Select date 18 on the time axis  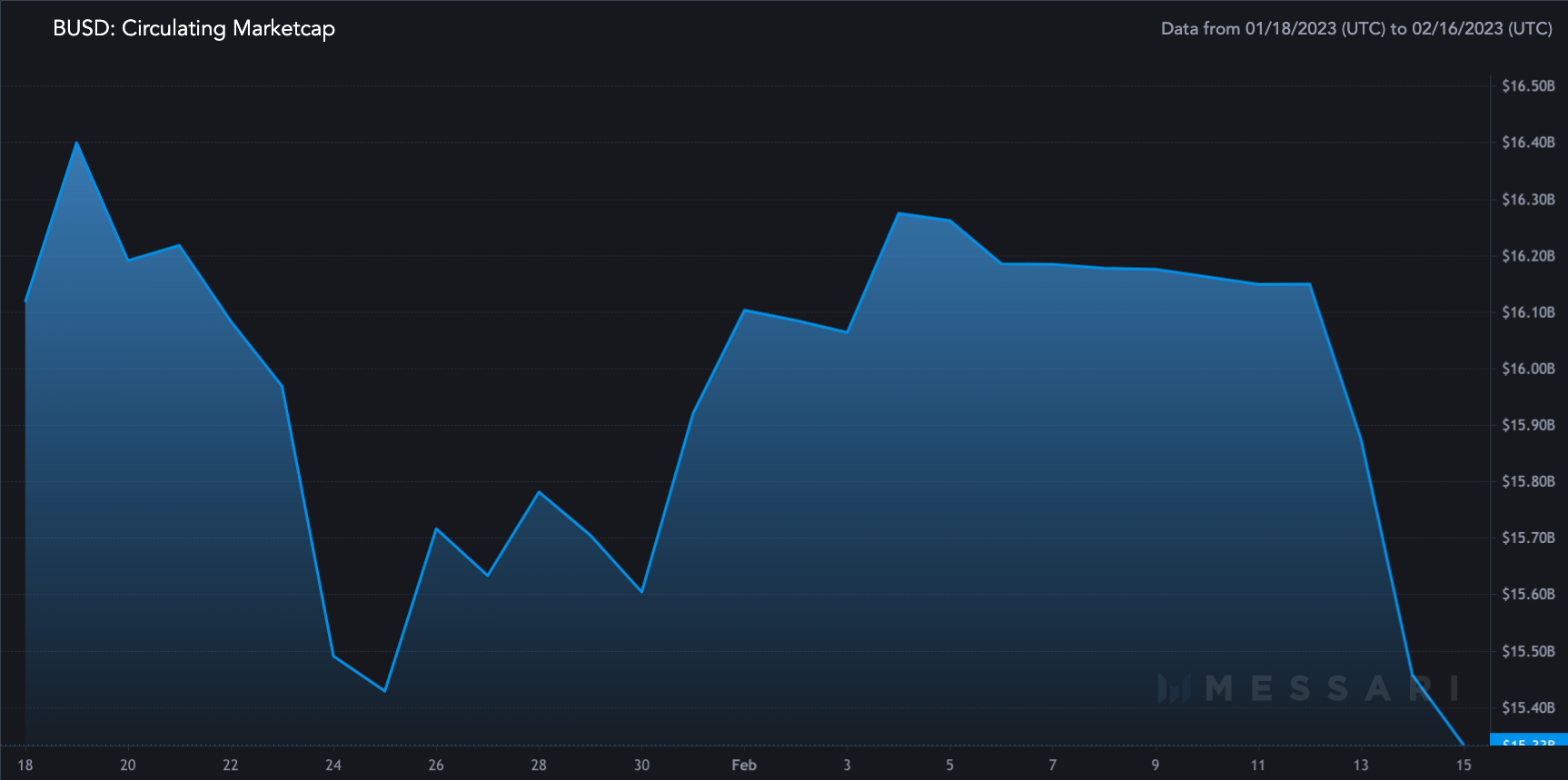(25, 765)
